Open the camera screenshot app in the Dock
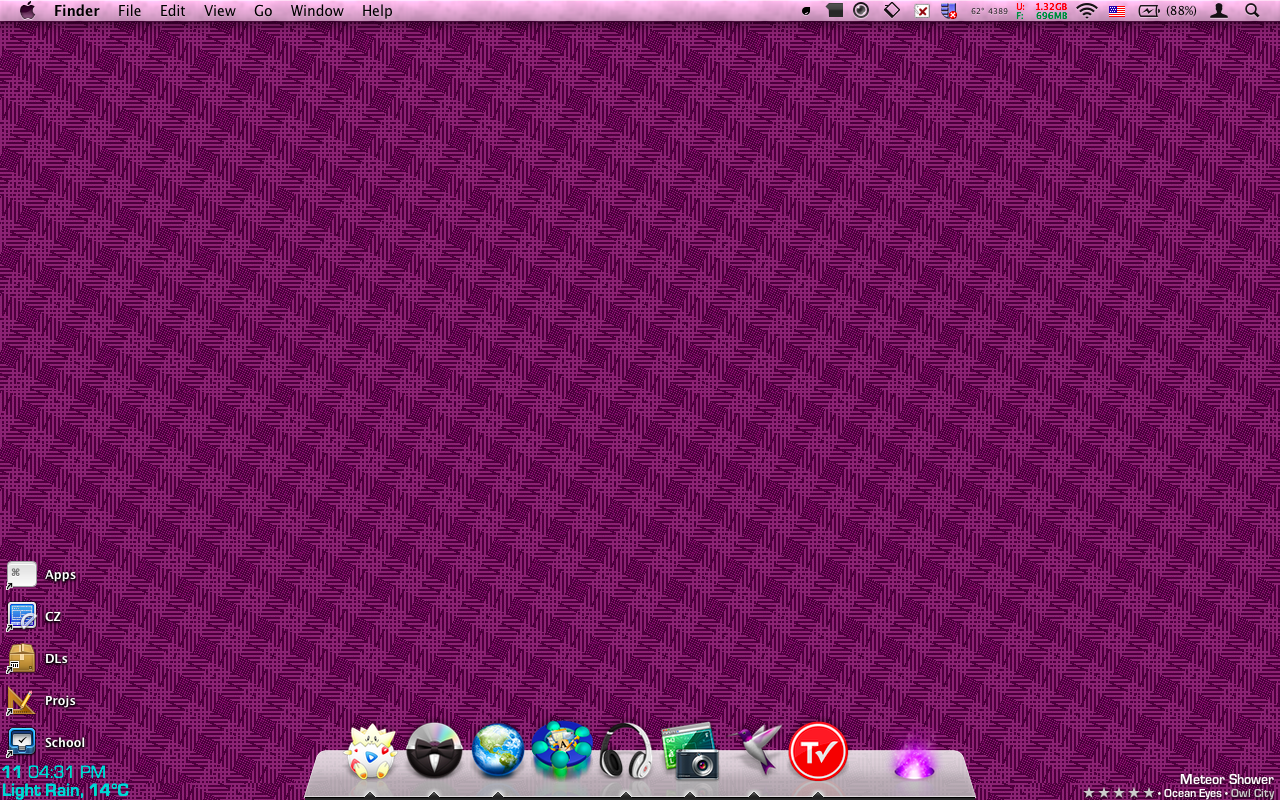 tap(690, 751)
